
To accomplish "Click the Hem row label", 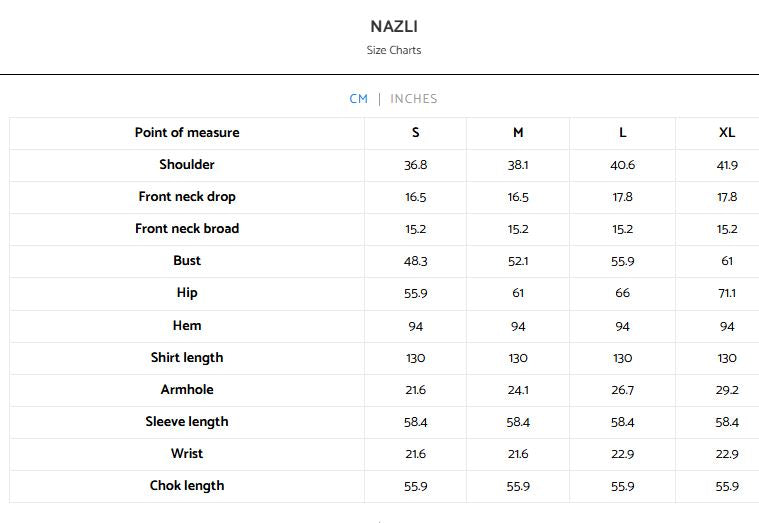I will [187, 325].
